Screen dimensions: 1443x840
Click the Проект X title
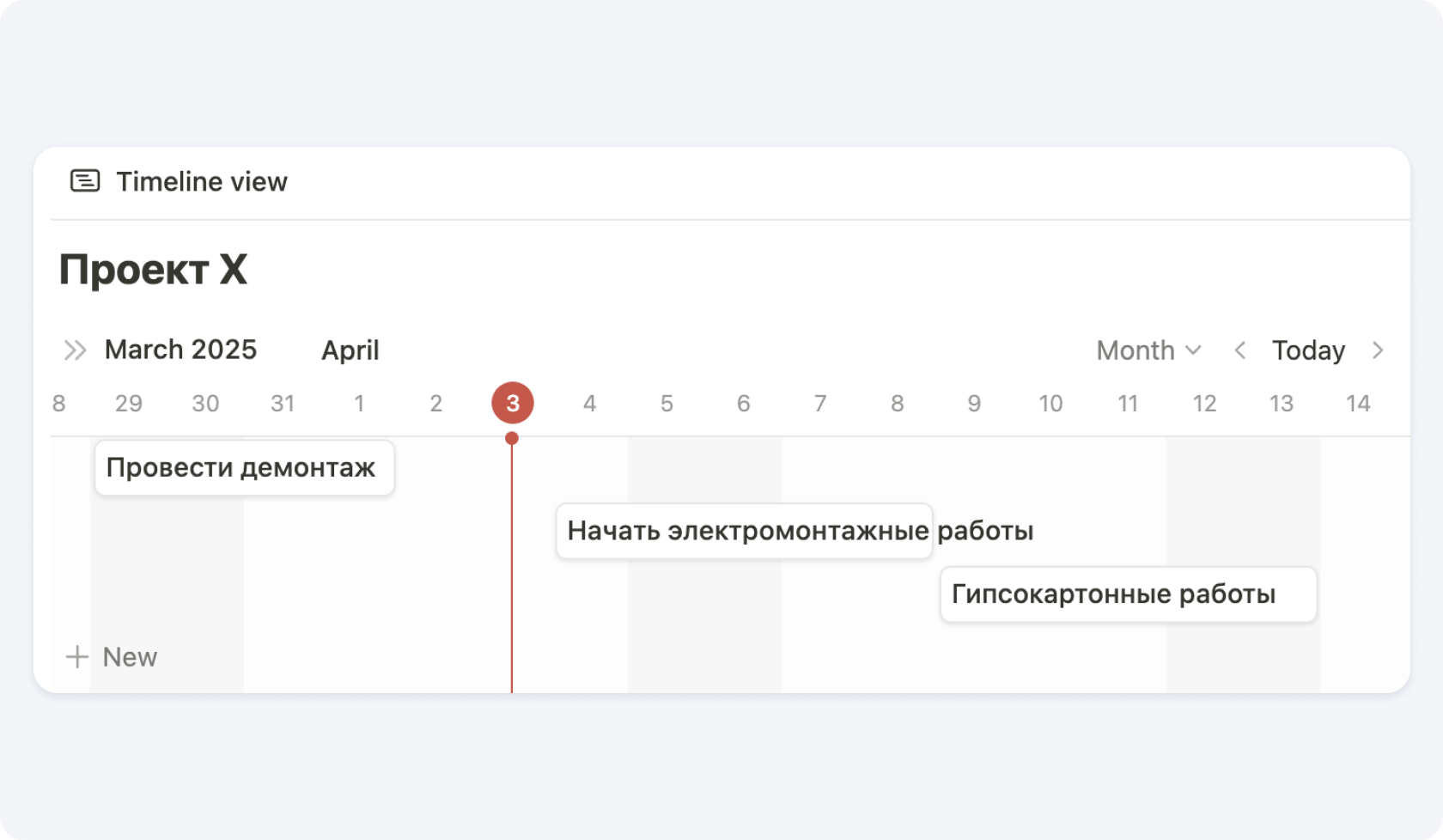(x=153, y=270)
